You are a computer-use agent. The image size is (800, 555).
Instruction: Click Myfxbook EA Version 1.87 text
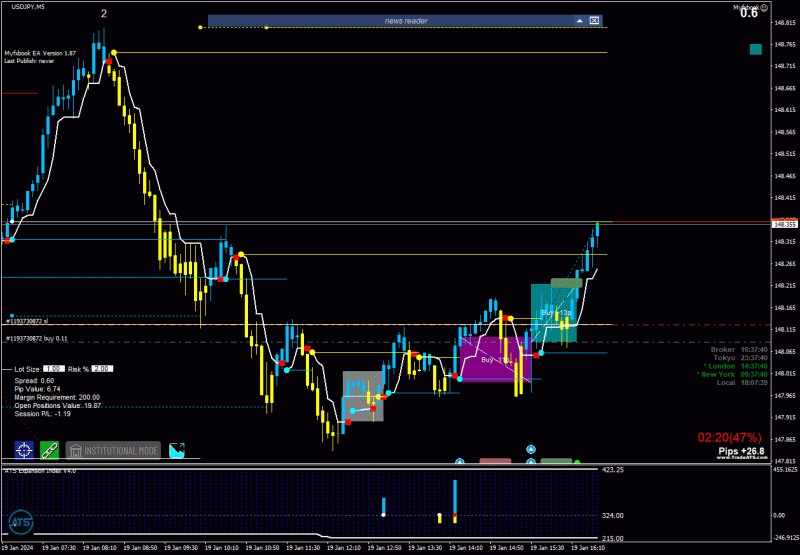40,53
